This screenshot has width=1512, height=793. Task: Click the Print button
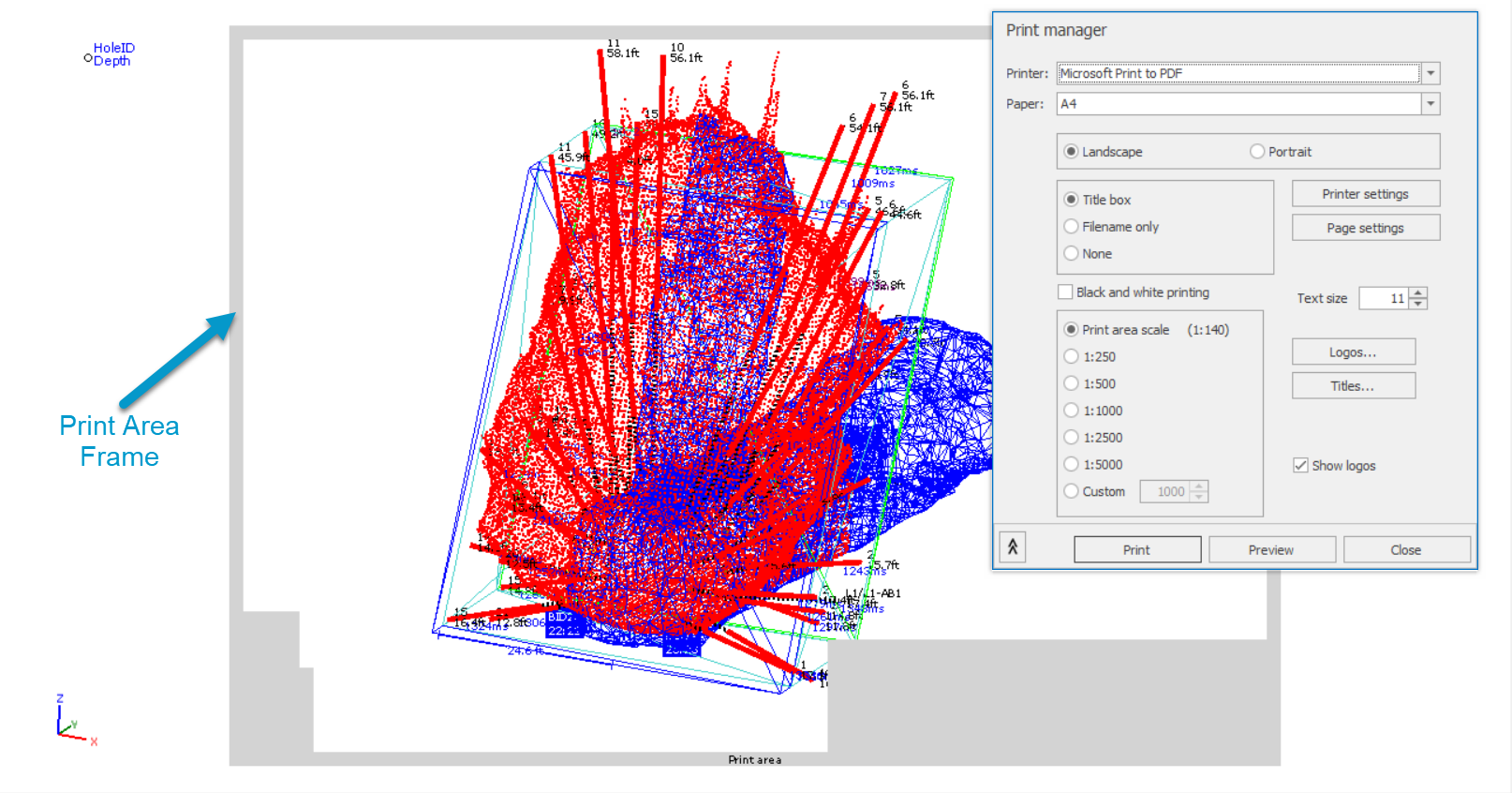1137,550
